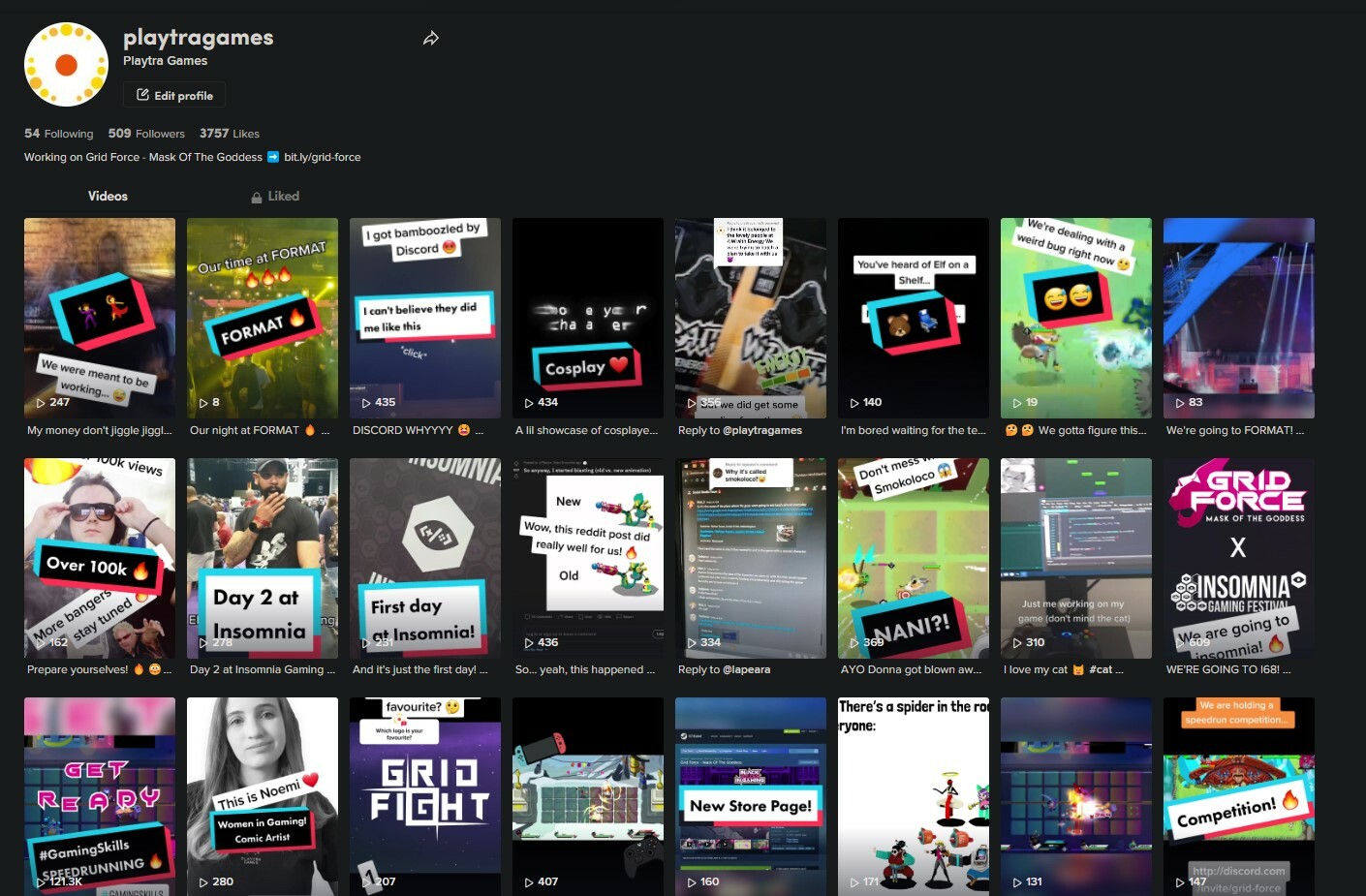This screenshot has width=1366, height=896.
Task: View the 54 Following list
Action: point(59,134)
